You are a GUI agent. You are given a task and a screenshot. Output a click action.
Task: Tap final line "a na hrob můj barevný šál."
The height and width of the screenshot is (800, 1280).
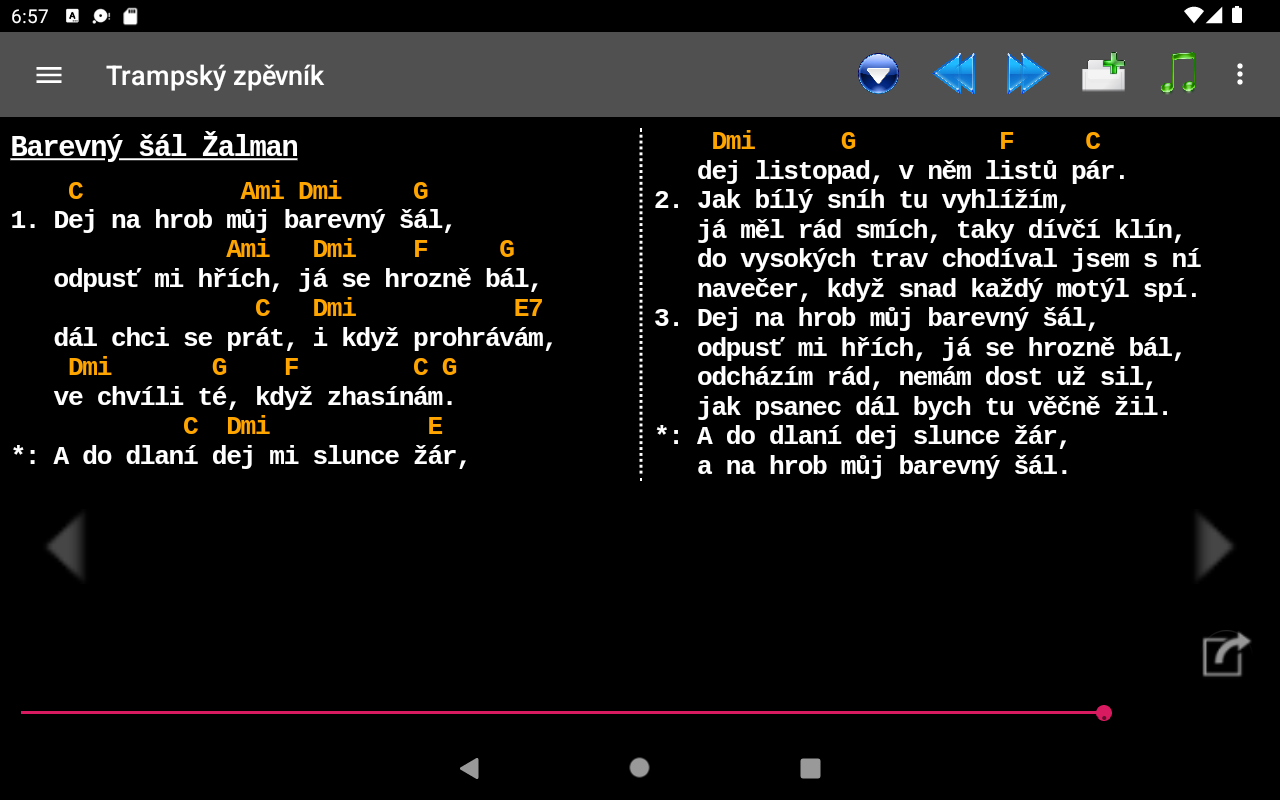point(884,466)
